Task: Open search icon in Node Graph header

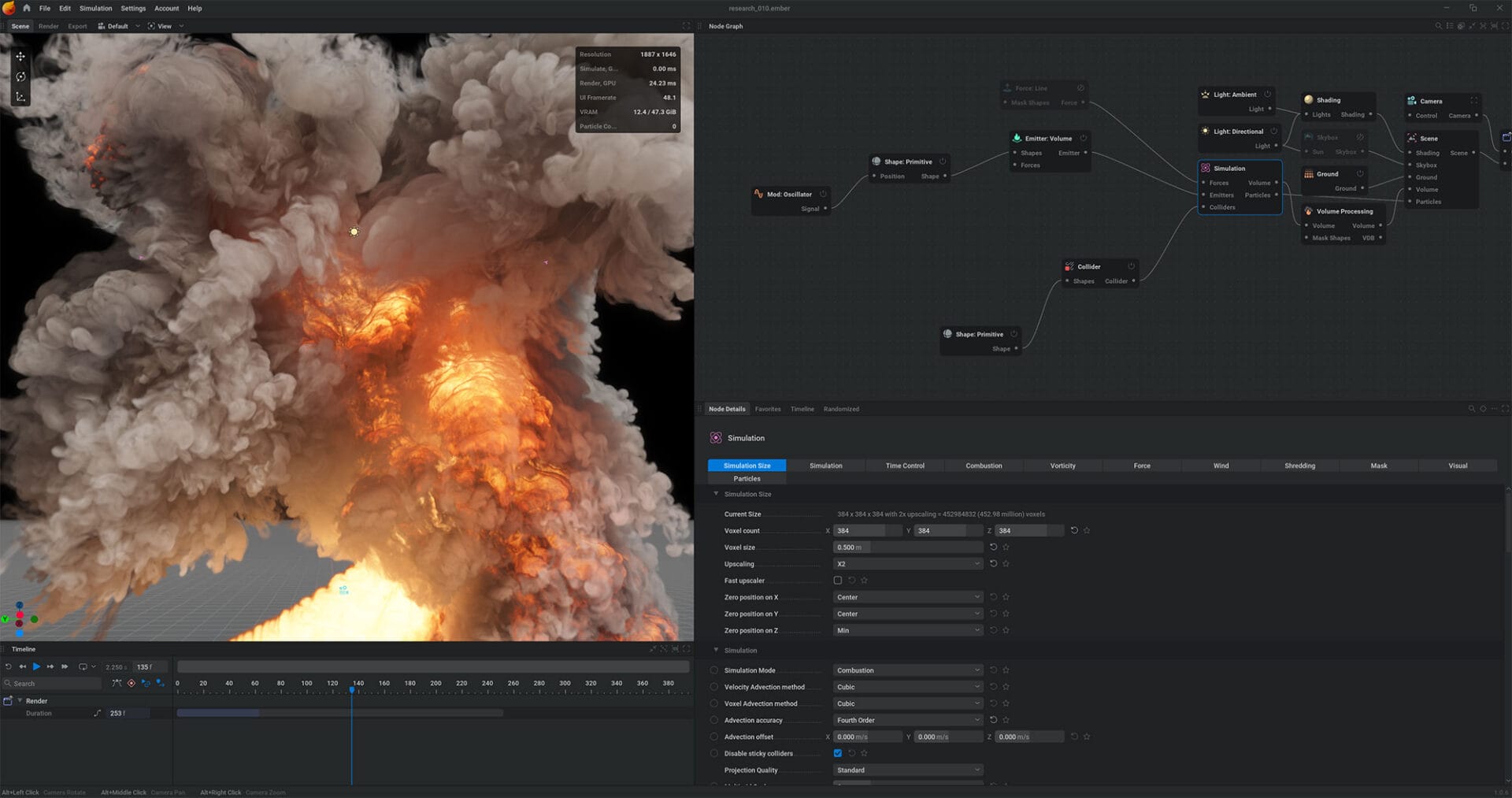Action: [1439, 26]
